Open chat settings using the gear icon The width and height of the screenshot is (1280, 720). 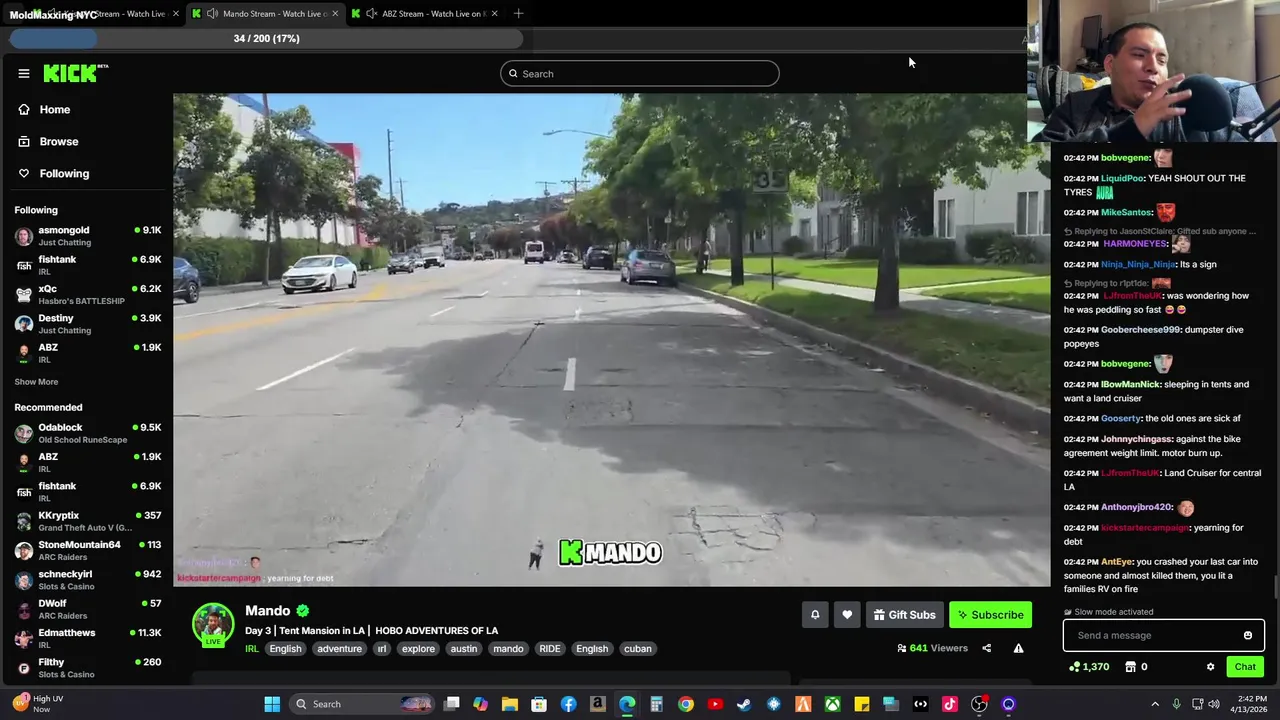[1210, 667]
